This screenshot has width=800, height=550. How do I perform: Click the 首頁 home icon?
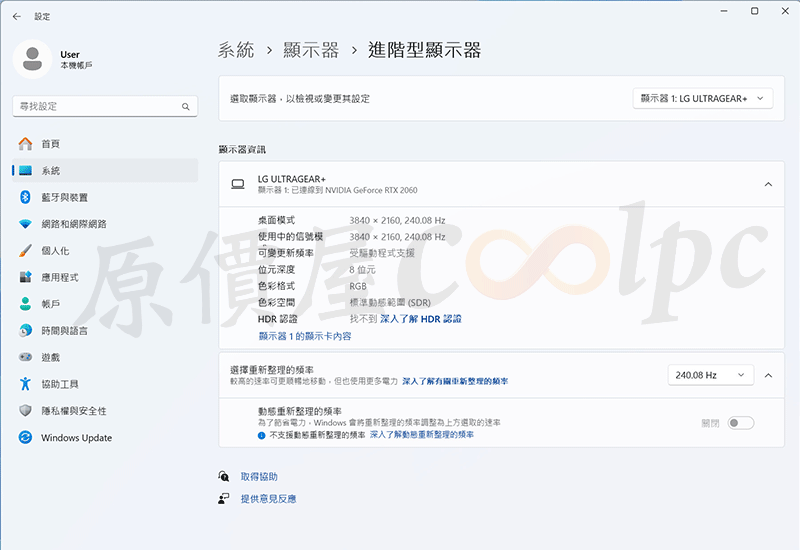[x=25, y=144]
